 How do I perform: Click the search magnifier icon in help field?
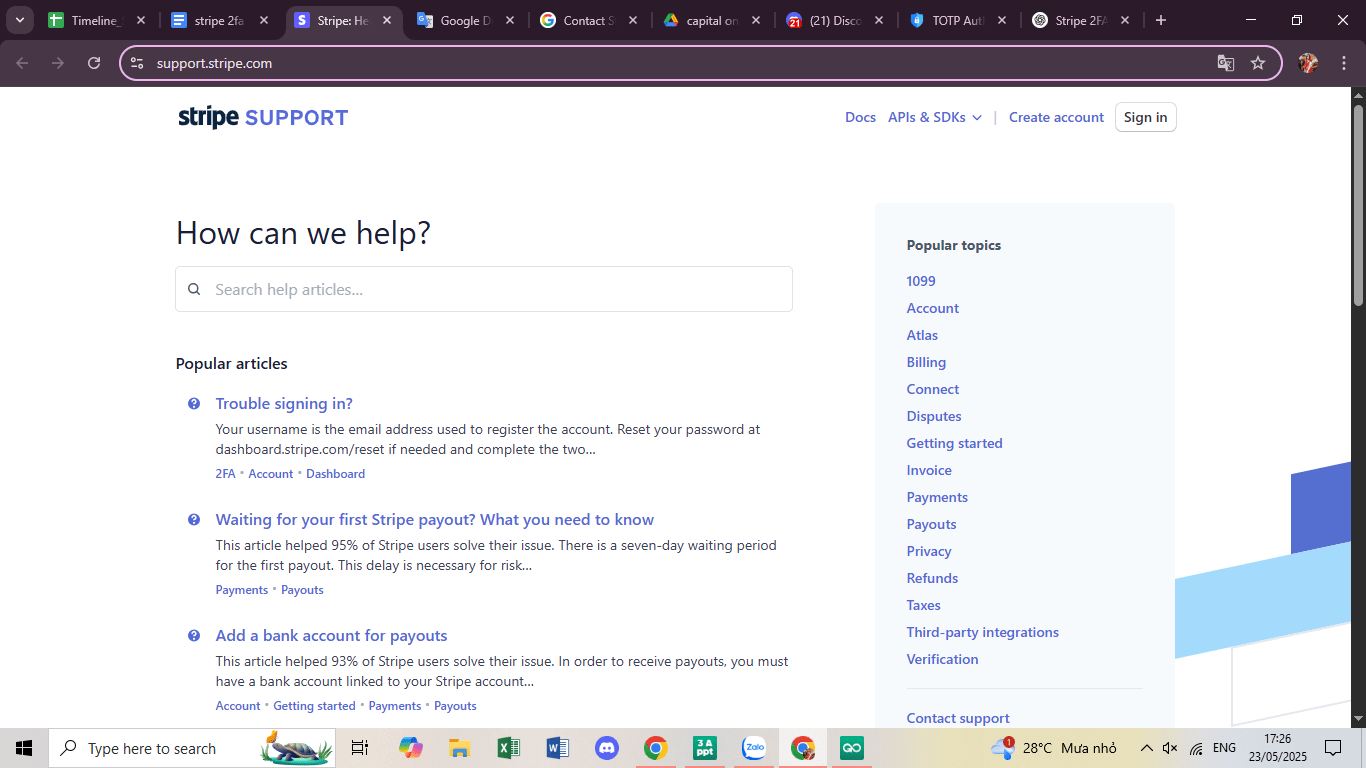point(194,289)
